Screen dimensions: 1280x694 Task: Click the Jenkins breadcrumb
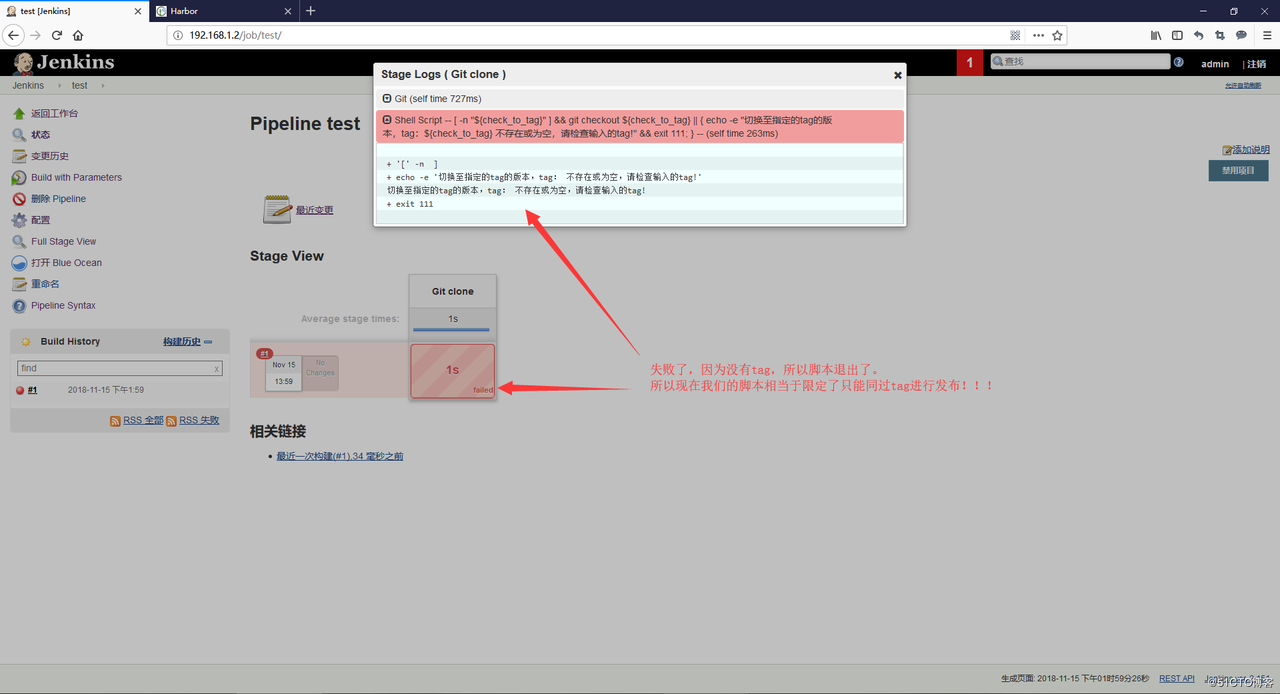pos(28,86)
